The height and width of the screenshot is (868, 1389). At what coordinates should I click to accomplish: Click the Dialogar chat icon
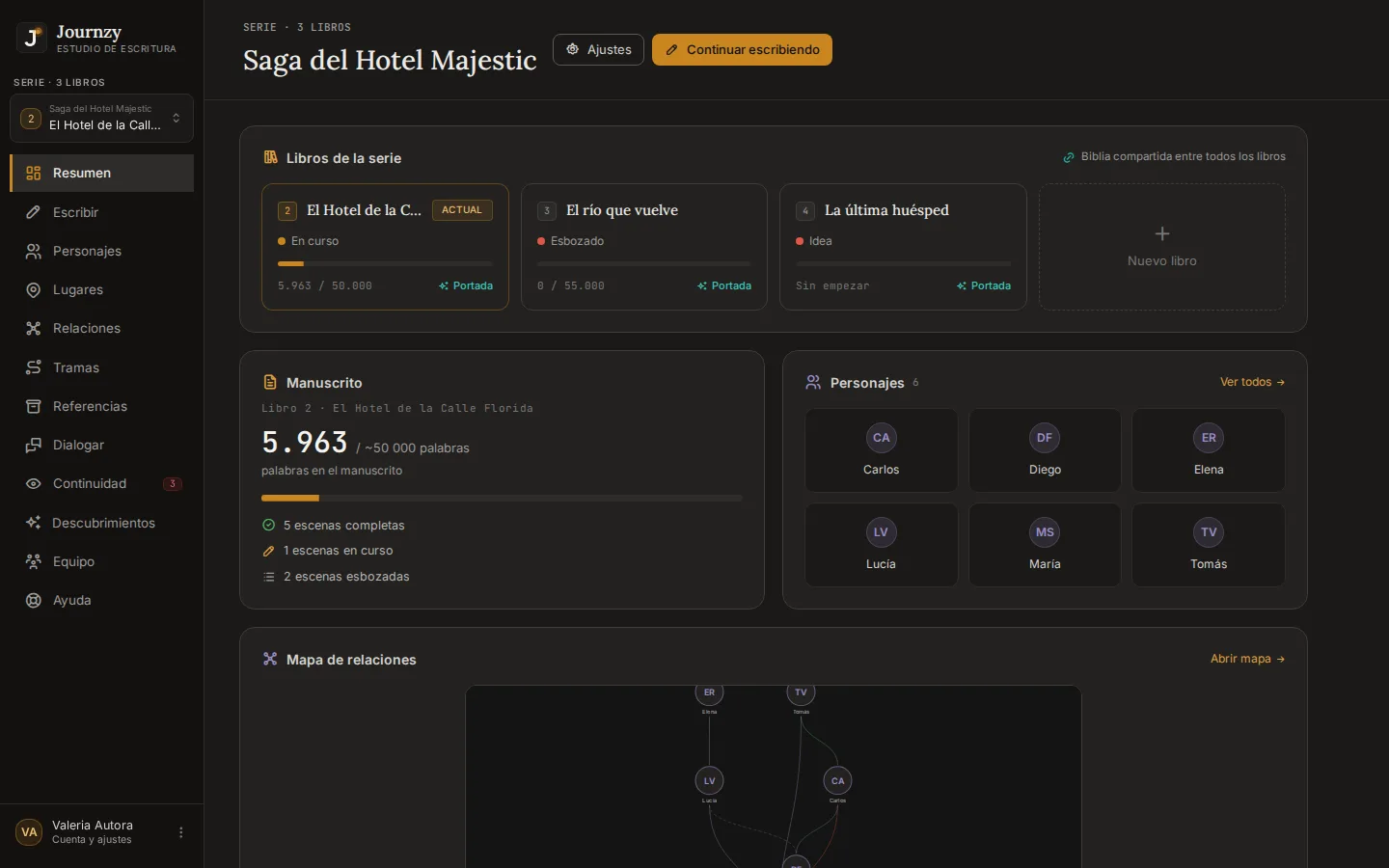(x=33, y=445)
